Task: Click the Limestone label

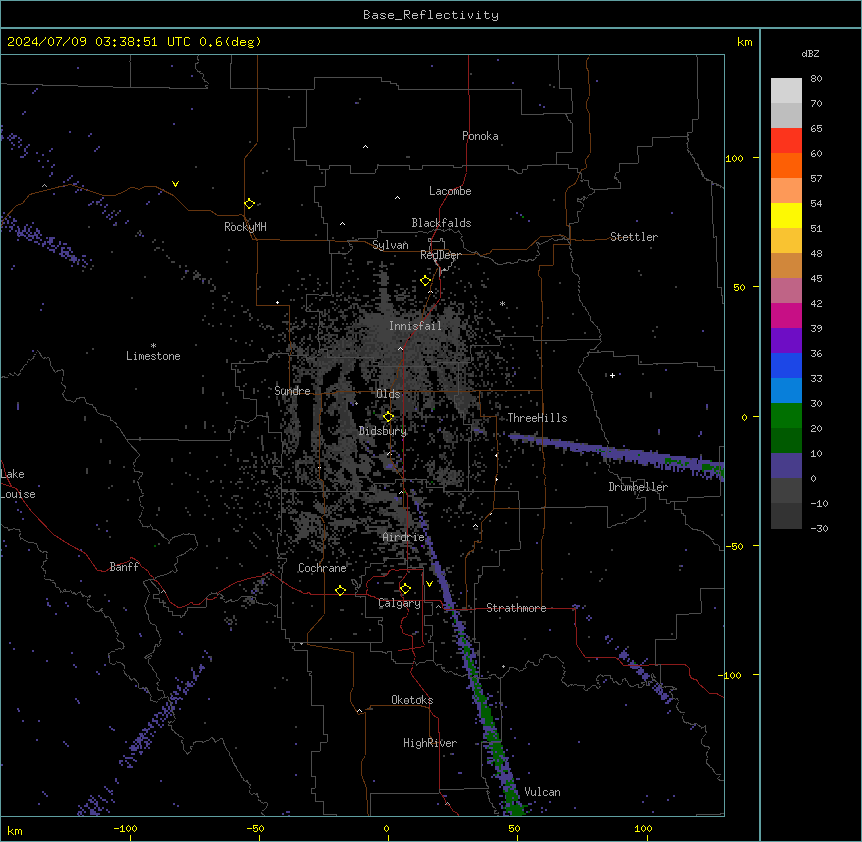Action: coord(153,356)
